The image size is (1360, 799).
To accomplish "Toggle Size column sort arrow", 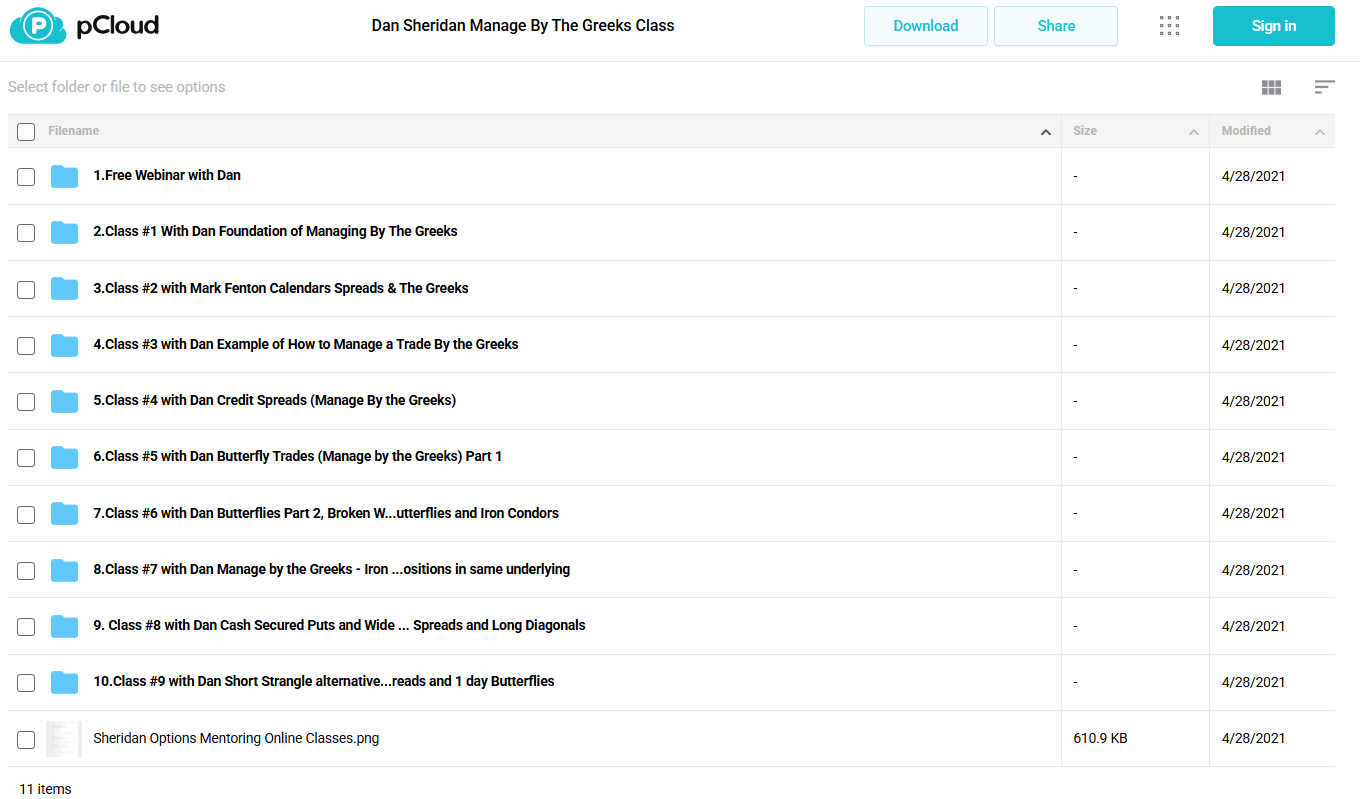I will tap(1194, 132).
